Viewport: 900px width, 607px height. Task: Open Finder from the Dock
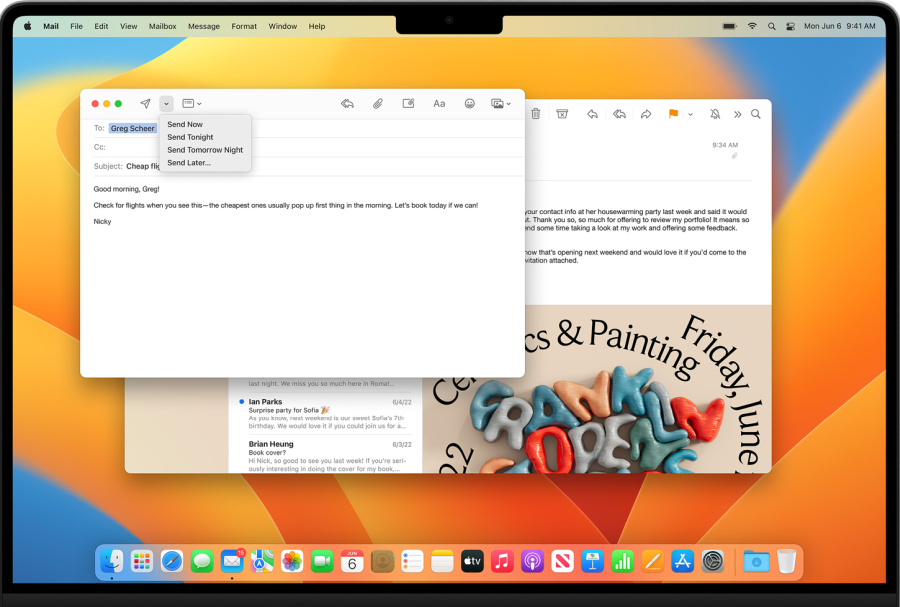(x=112, y=561)
